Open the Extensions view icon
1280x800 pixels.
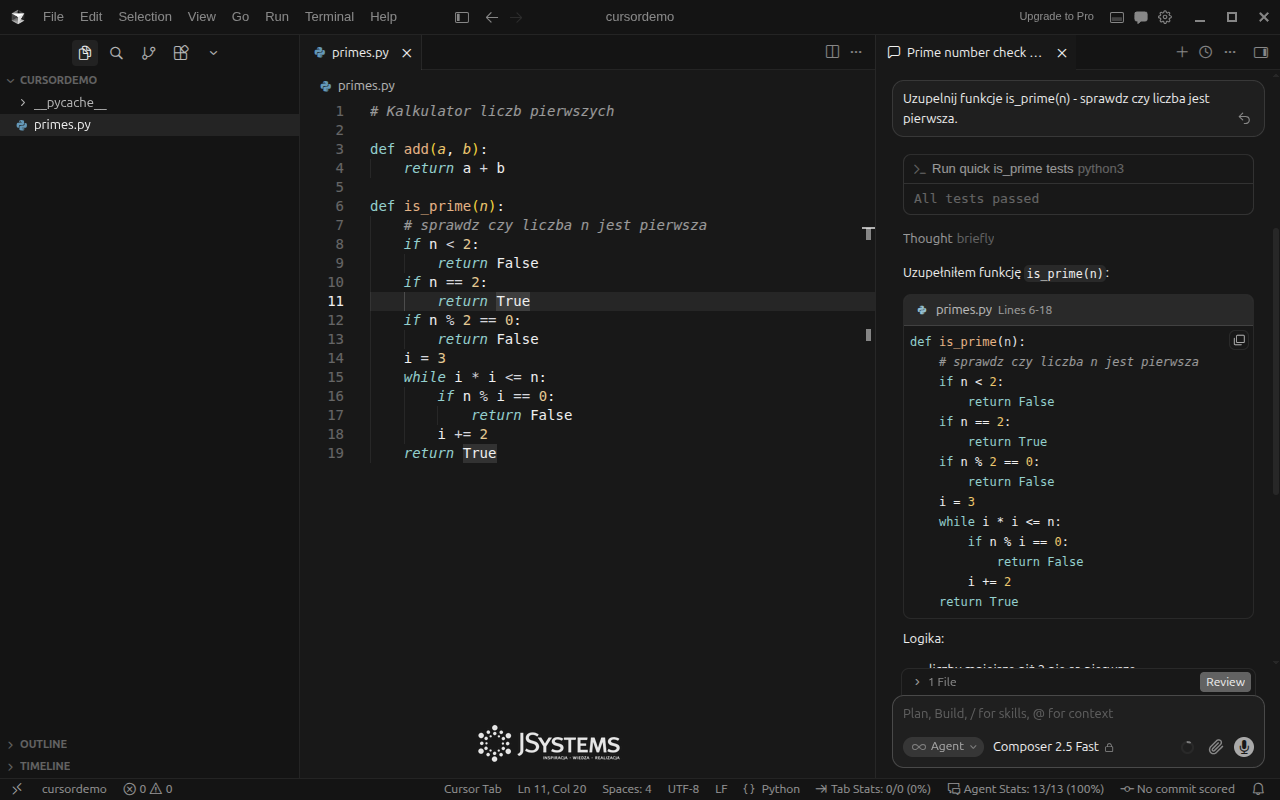pyautogui.click(x=180, y=53)
